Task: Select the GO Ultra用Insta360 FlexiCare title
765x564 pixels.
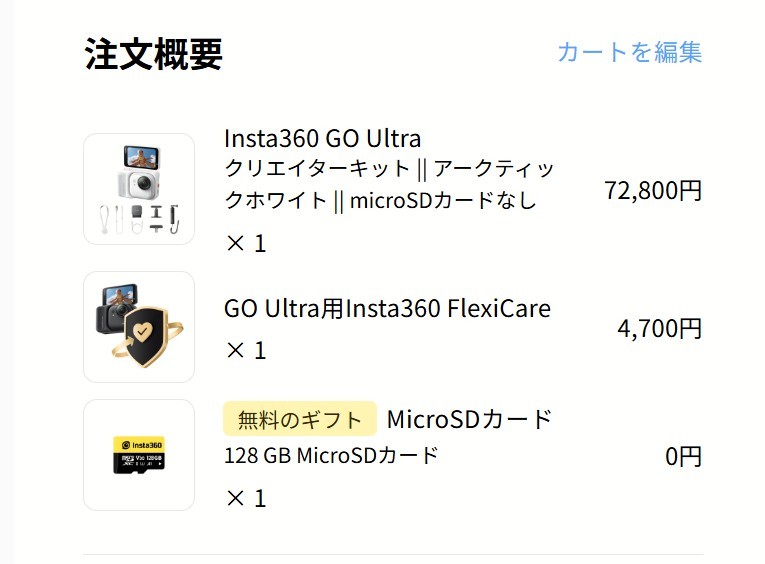Action: (387, 308)
